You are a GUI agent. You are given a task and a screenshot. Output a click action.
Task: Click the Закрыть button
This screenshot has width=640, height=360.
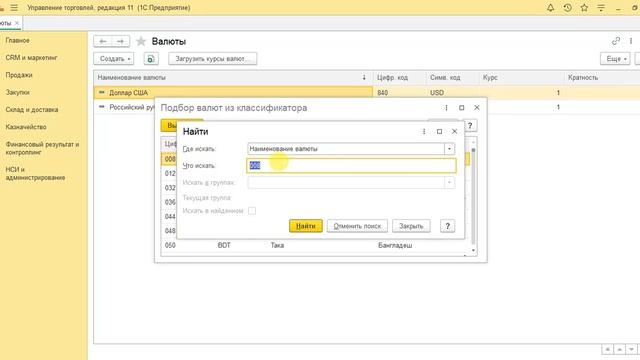point(411,226)
